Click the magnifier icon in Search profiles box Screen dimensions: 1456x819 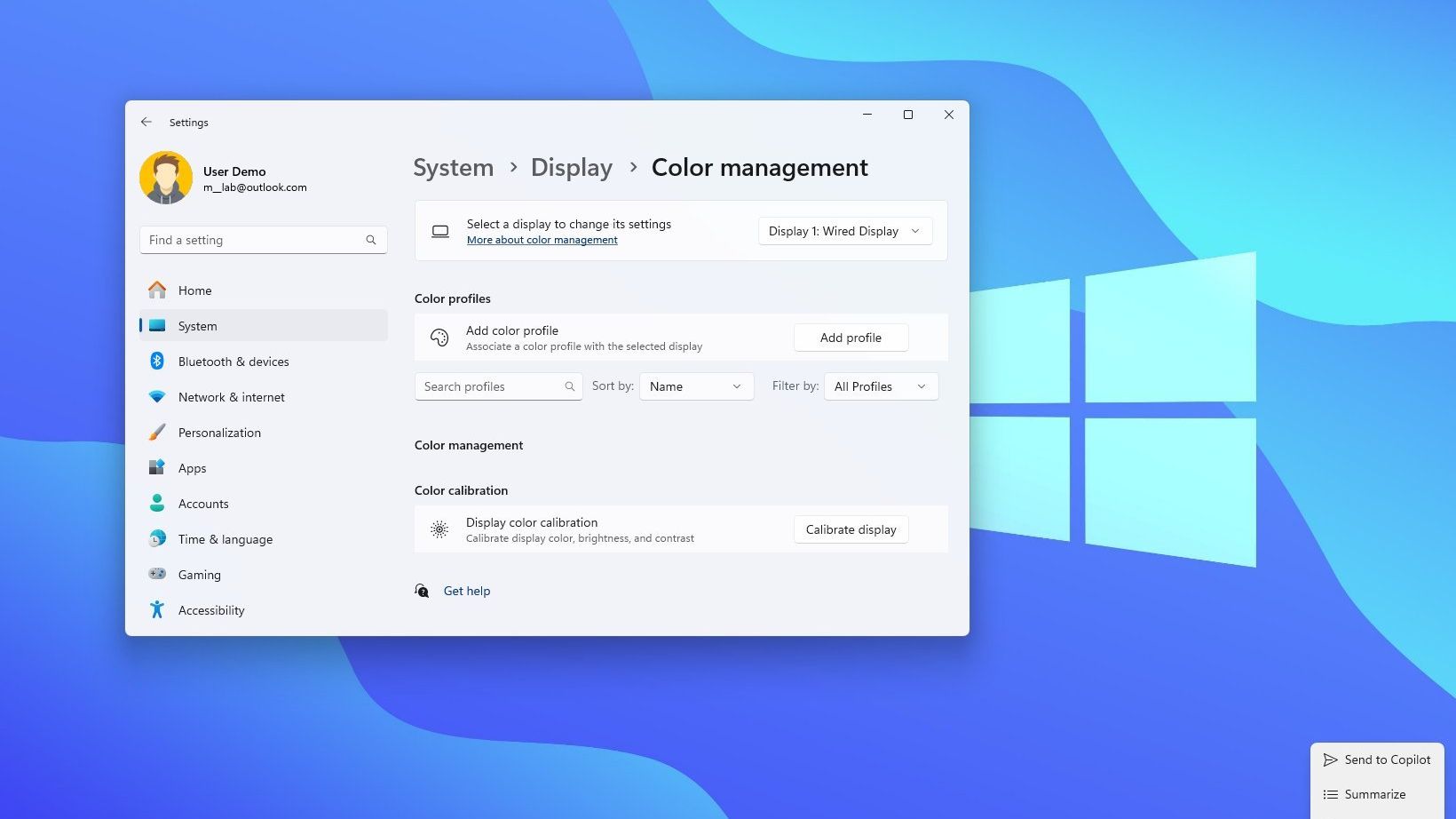click(570, 386)
